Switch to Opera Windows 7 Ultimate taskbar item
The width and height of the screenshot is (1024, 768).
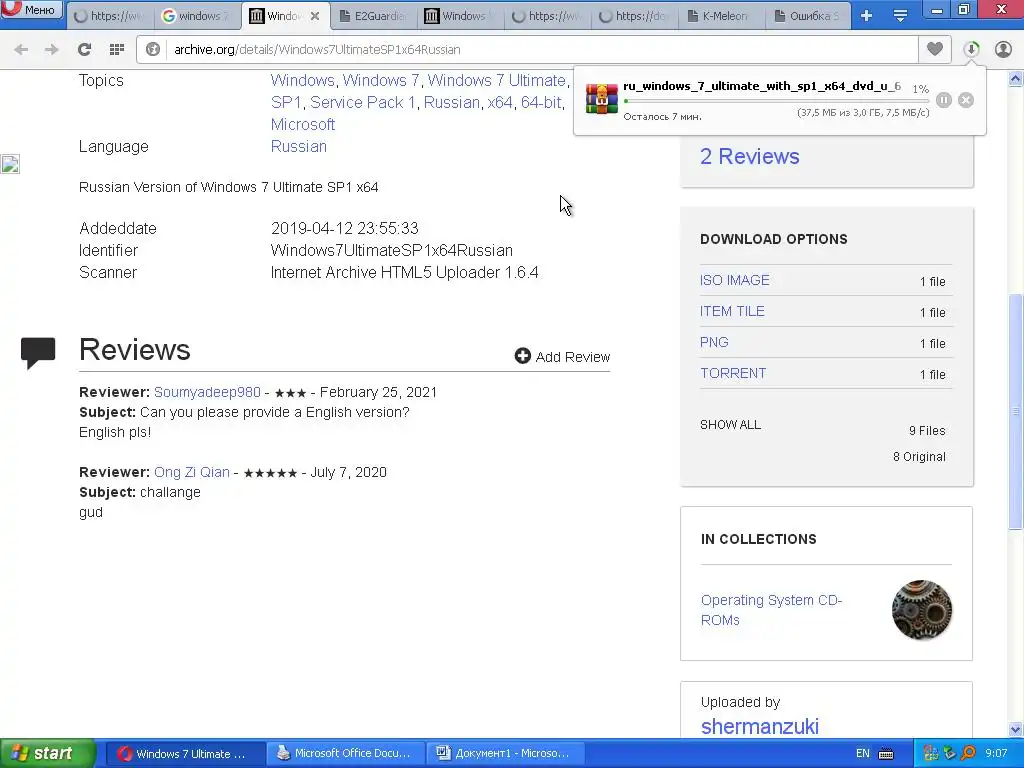(x=185, y=754)
